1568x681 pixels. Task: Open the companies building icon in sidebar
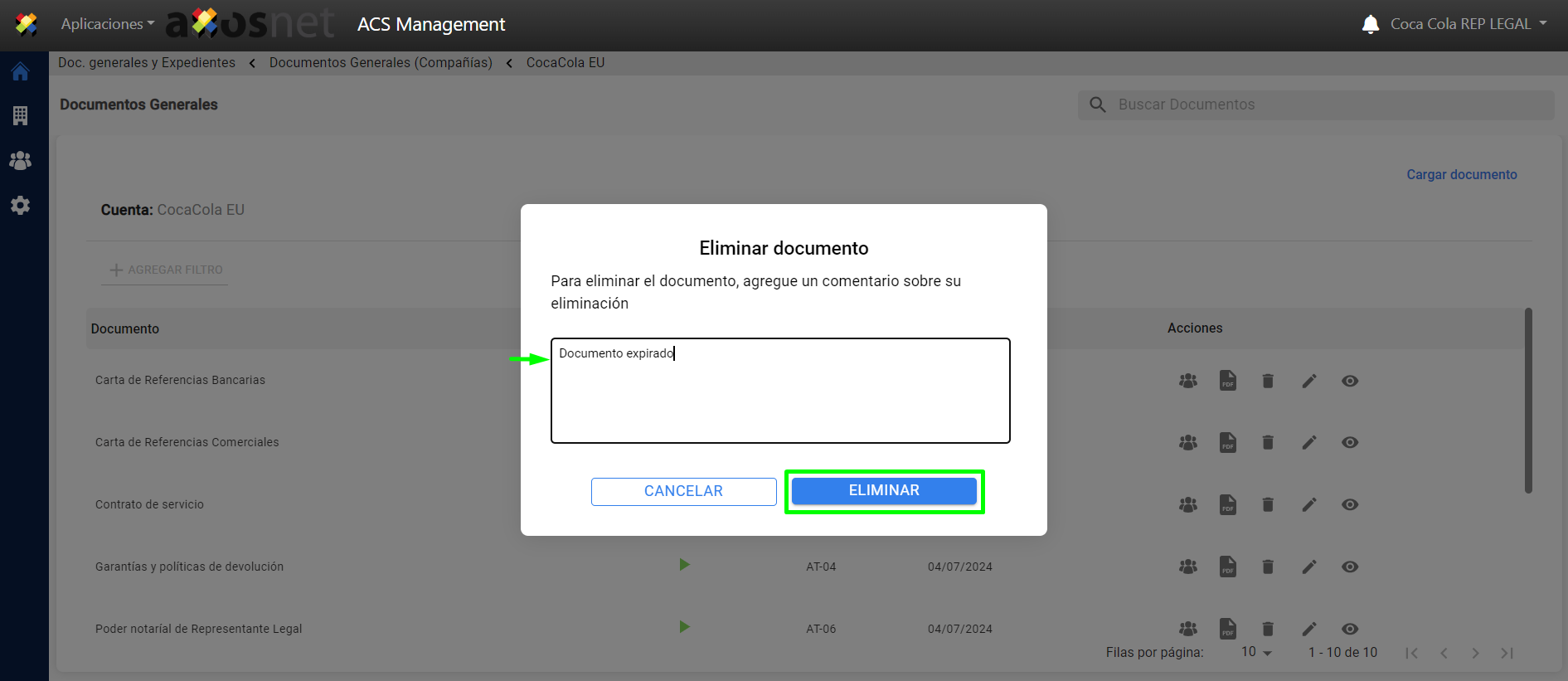(x=21, y=116)
